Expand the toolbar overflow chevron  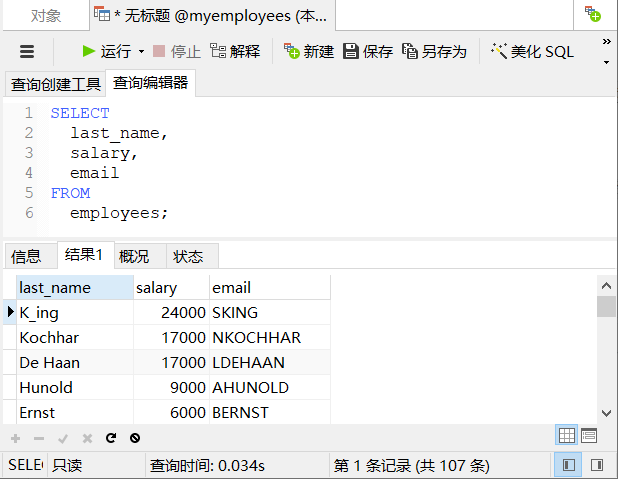pos(607,42)
